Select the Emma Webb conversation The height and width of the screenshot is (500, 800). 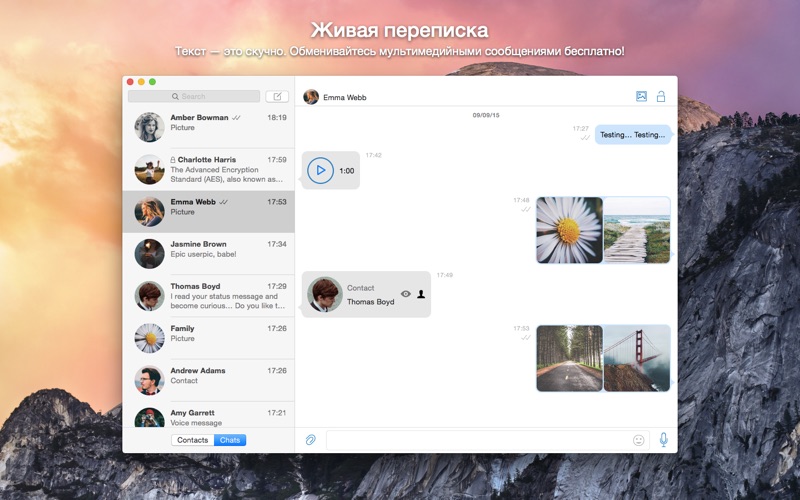209,212
